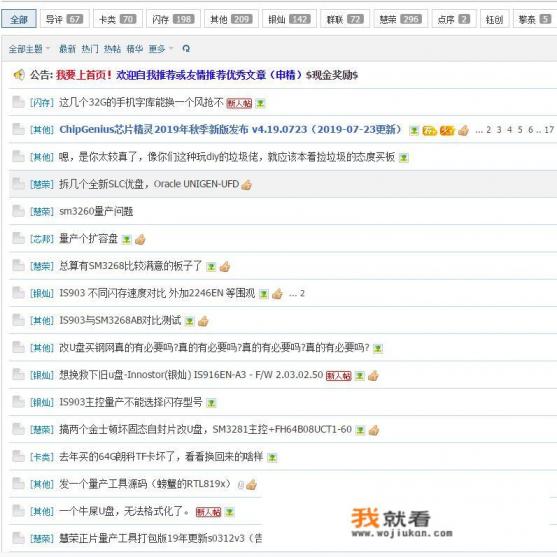Click thumbs-up on IS916EN-A3 thread
This screenshot has width=557, height=557.
click(373, 376)
